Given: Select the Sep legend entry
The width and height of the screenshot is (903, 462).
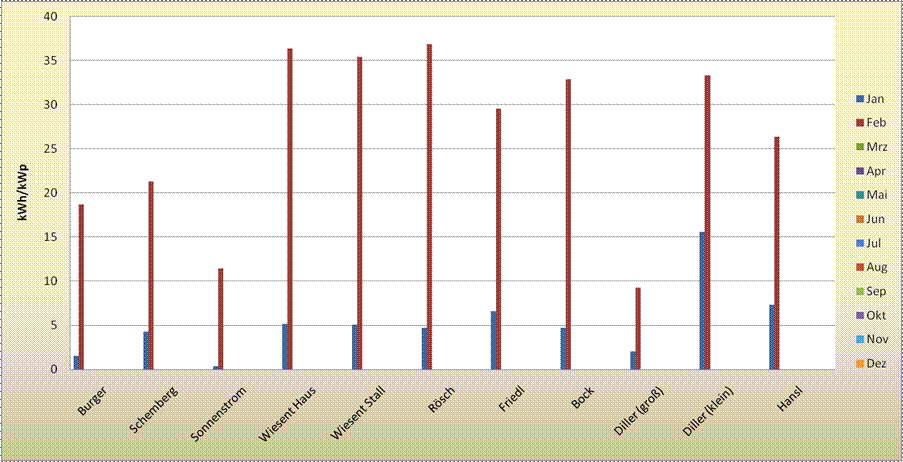Looking at the screenshot, I should (x=871, y=291).
